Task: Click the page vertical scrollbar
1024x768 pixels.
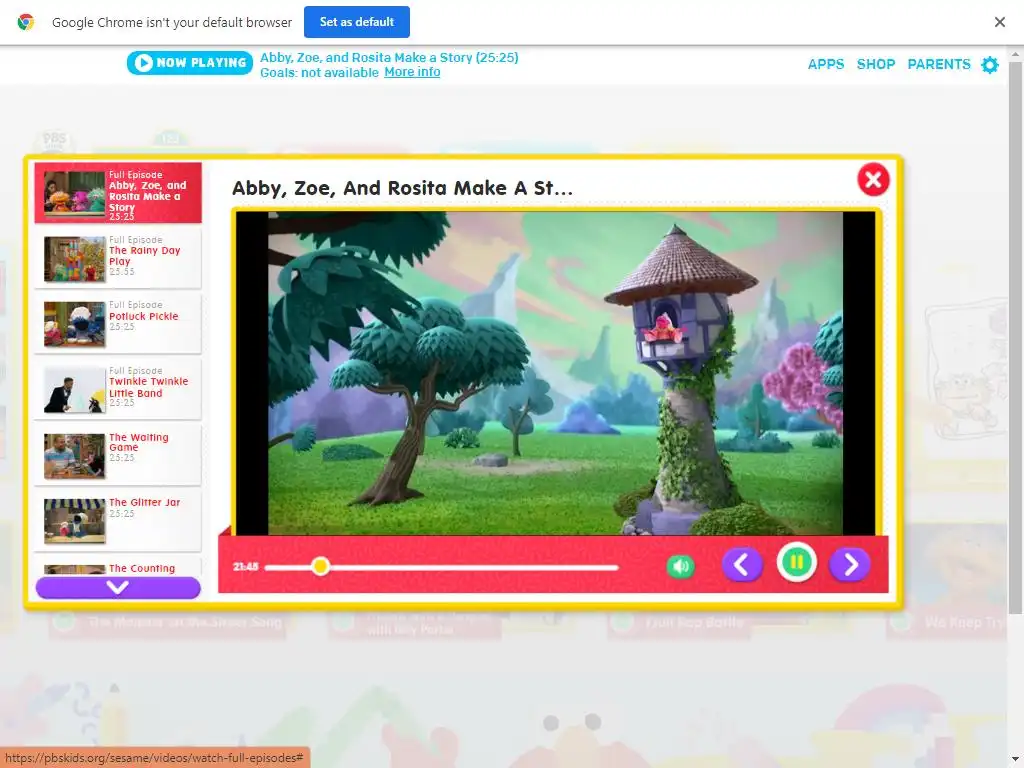Action: click(x=1016, y=340)
